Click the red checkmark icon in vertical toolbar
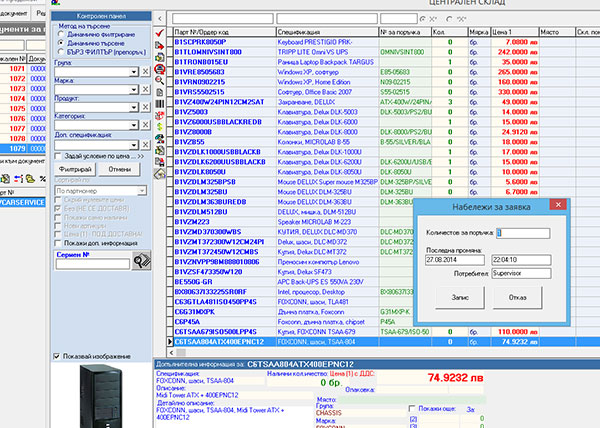This screenshot has height=428, width=600. 160,33
